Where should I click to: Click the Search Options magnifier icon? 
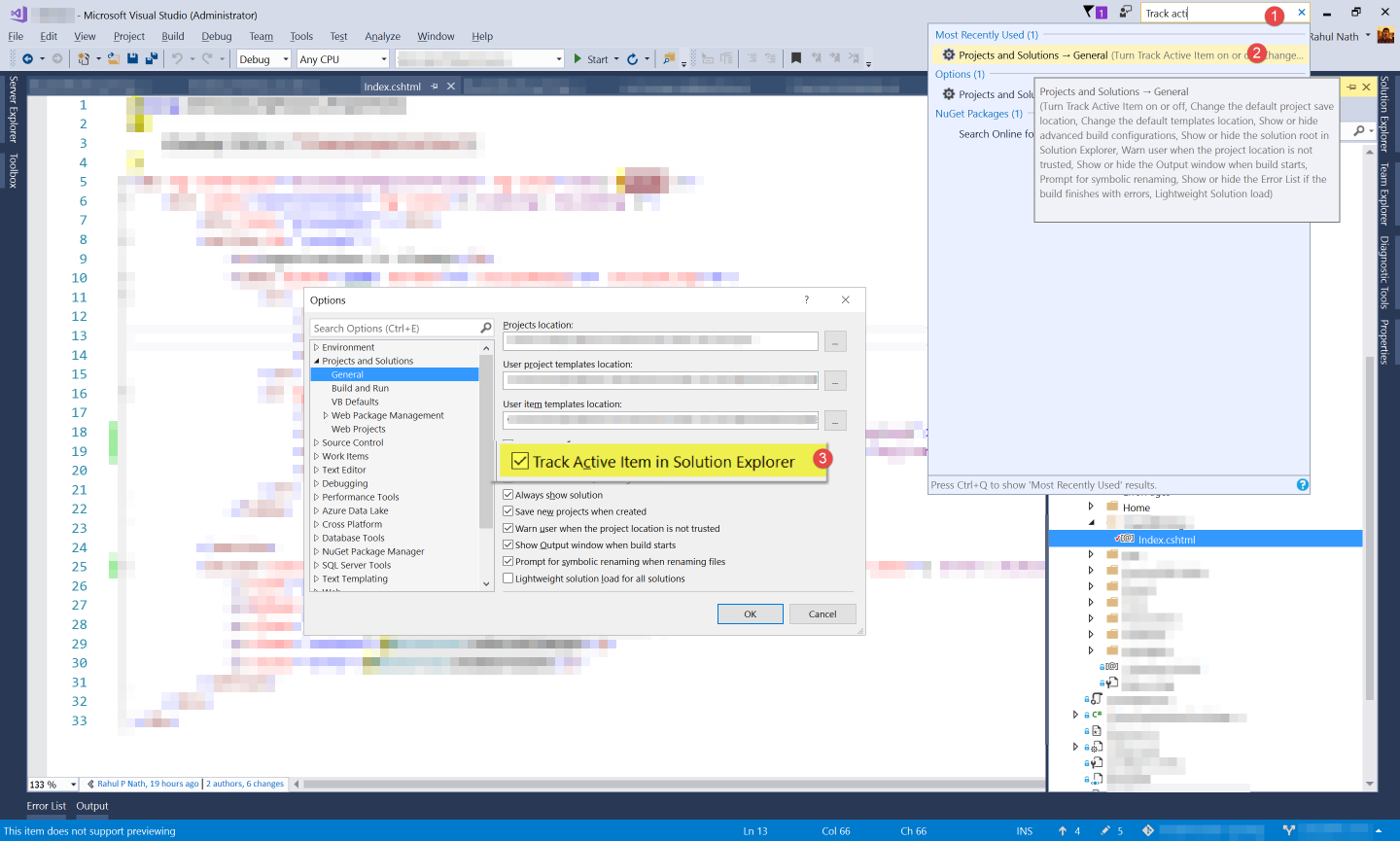[486, 328]
